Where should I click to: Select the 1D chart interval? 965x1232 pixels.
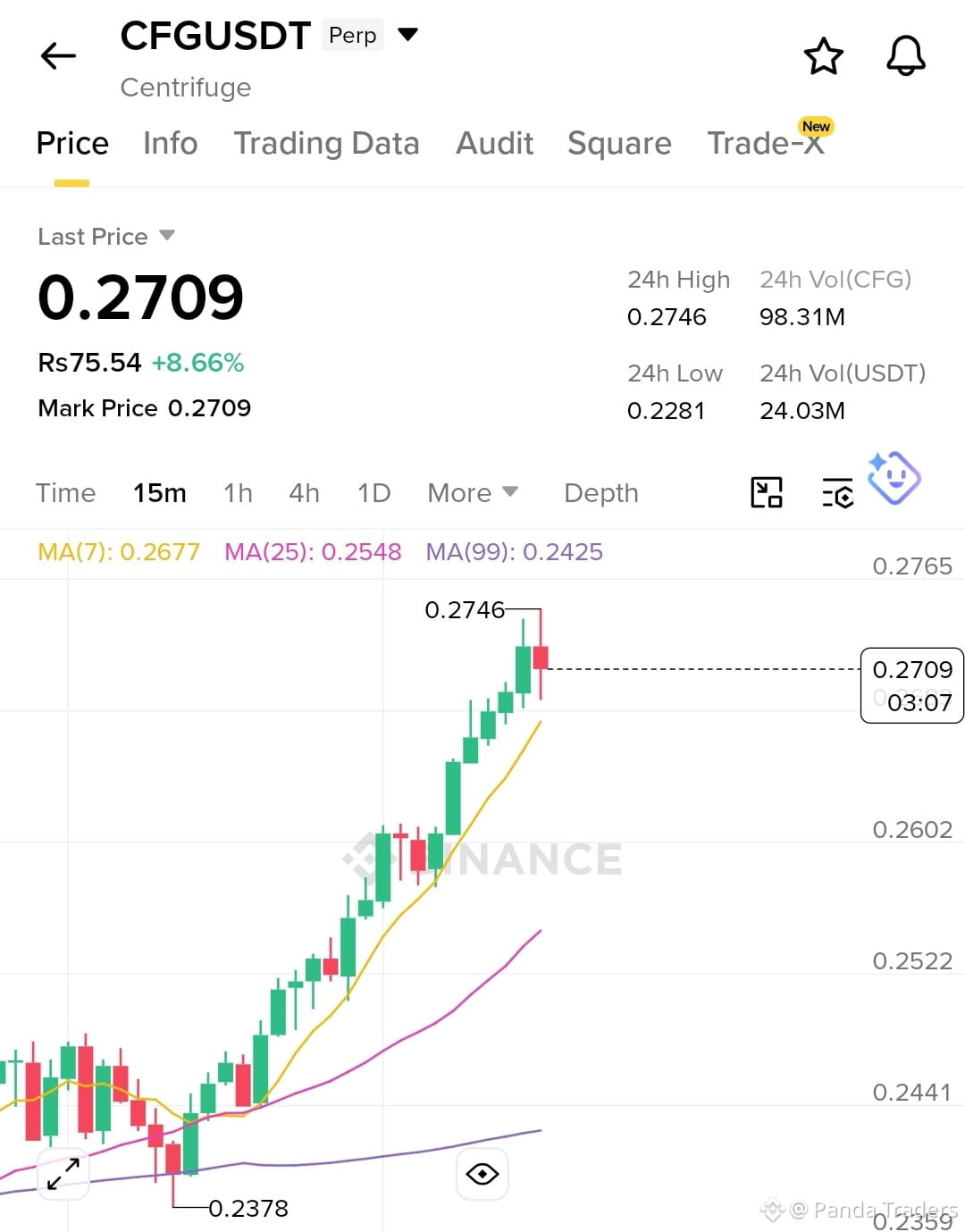coord(373,492)
